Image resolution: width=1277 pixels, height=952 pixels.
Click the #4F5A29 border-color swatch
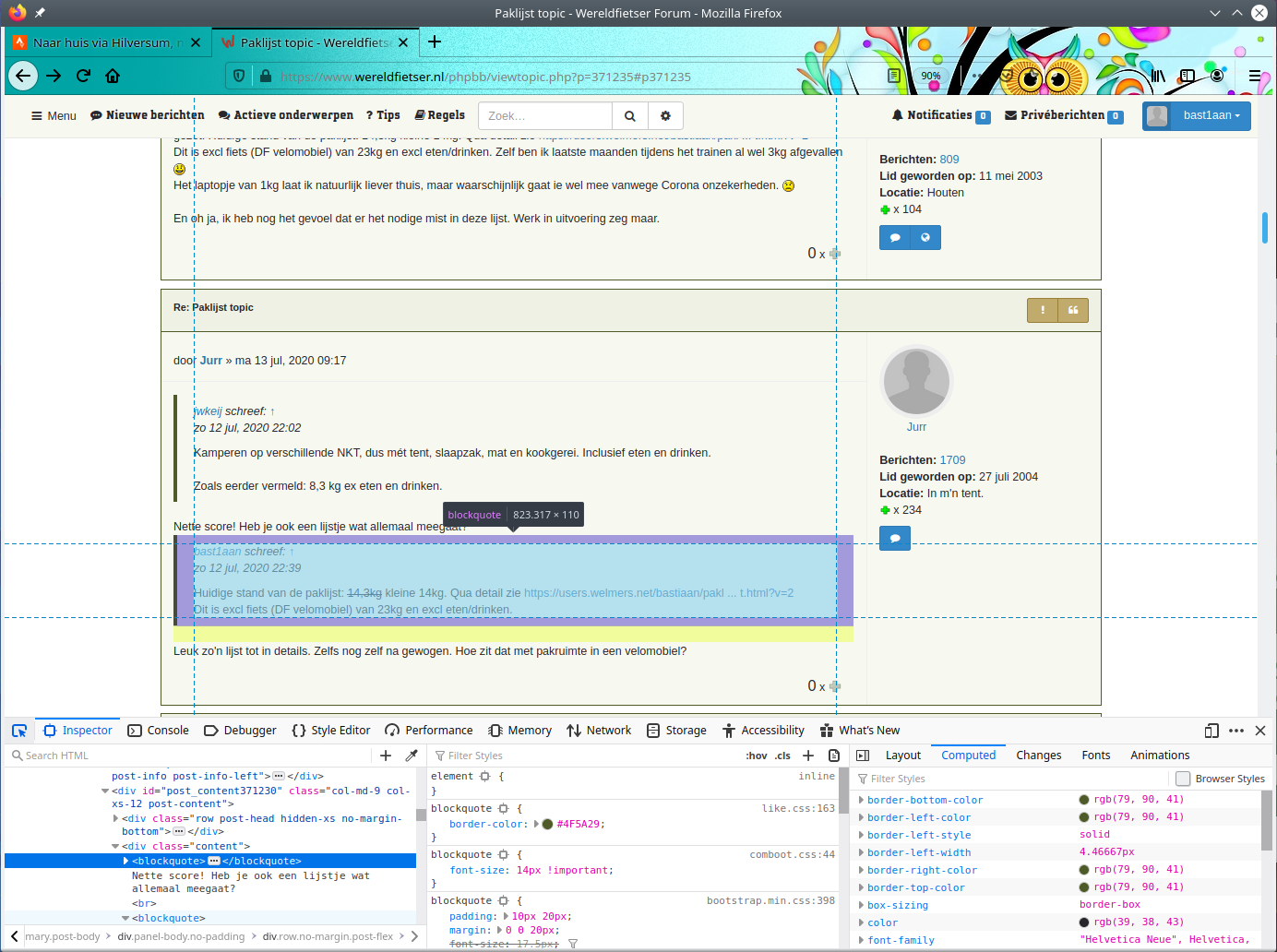click(547, 825)
